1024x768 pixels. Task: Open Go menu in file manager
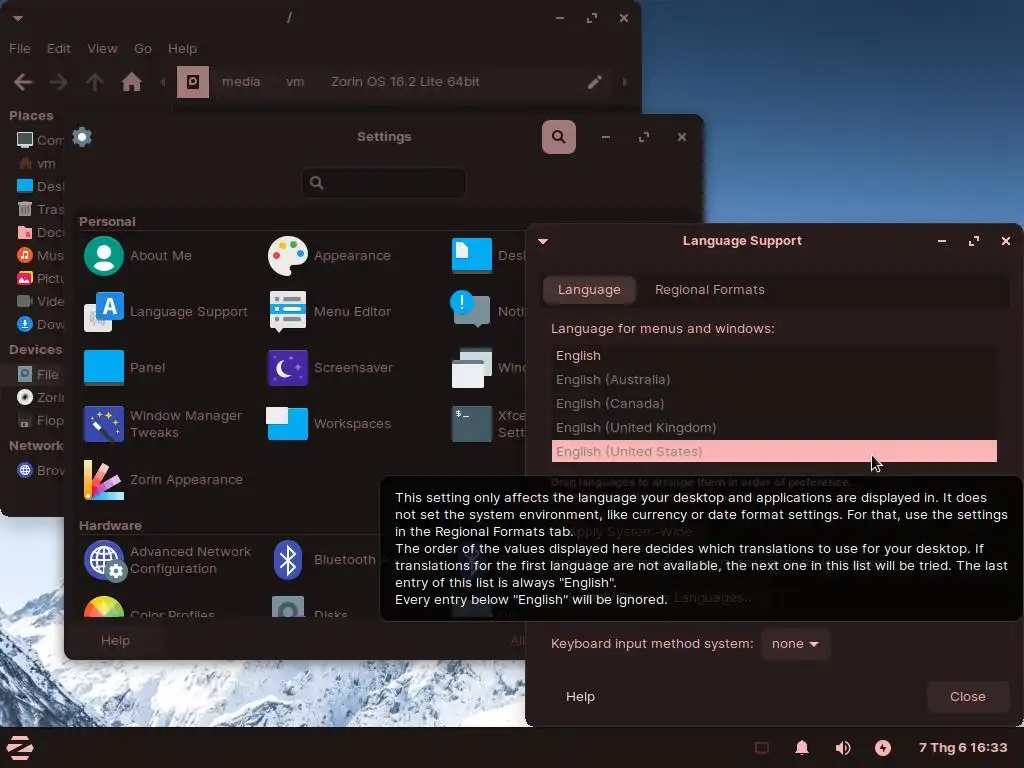(x=143, y=49)
